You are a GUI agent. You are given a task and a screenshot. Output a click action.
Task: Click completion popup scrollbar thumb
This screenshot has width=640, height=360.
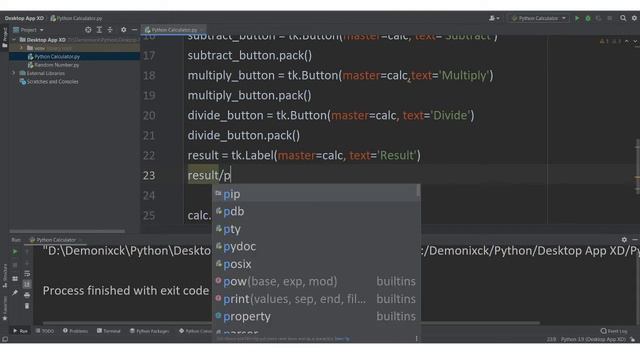[x=418, y=191]
